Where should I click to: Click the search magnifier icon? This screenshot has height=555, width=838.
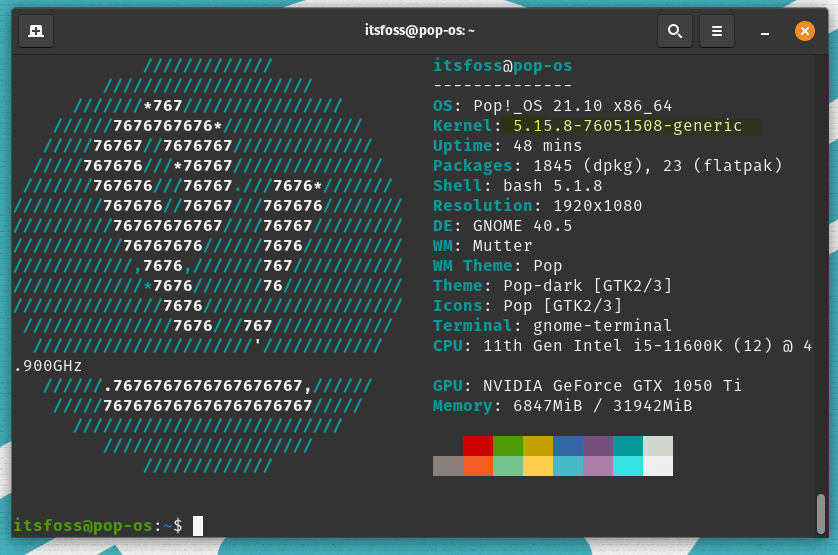(675, 31)
